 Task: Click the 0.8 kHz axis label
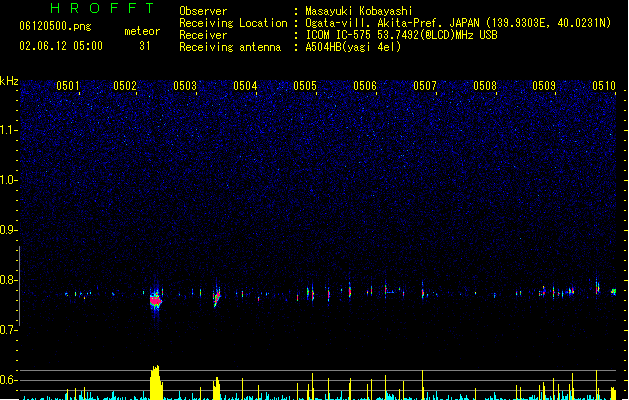point(8,280)
